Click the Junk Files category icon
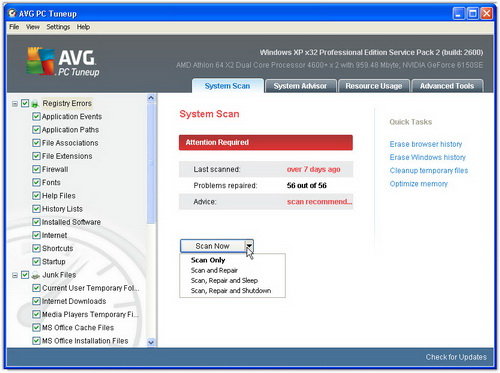 35,275
